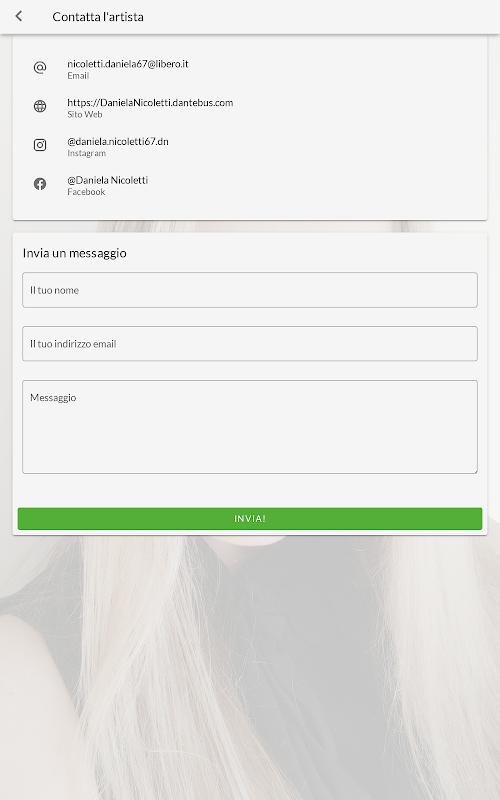500x800 pixels.
Task: Click the Facebook logo icon
Action: pyautogui.click(x=40, y=184)
